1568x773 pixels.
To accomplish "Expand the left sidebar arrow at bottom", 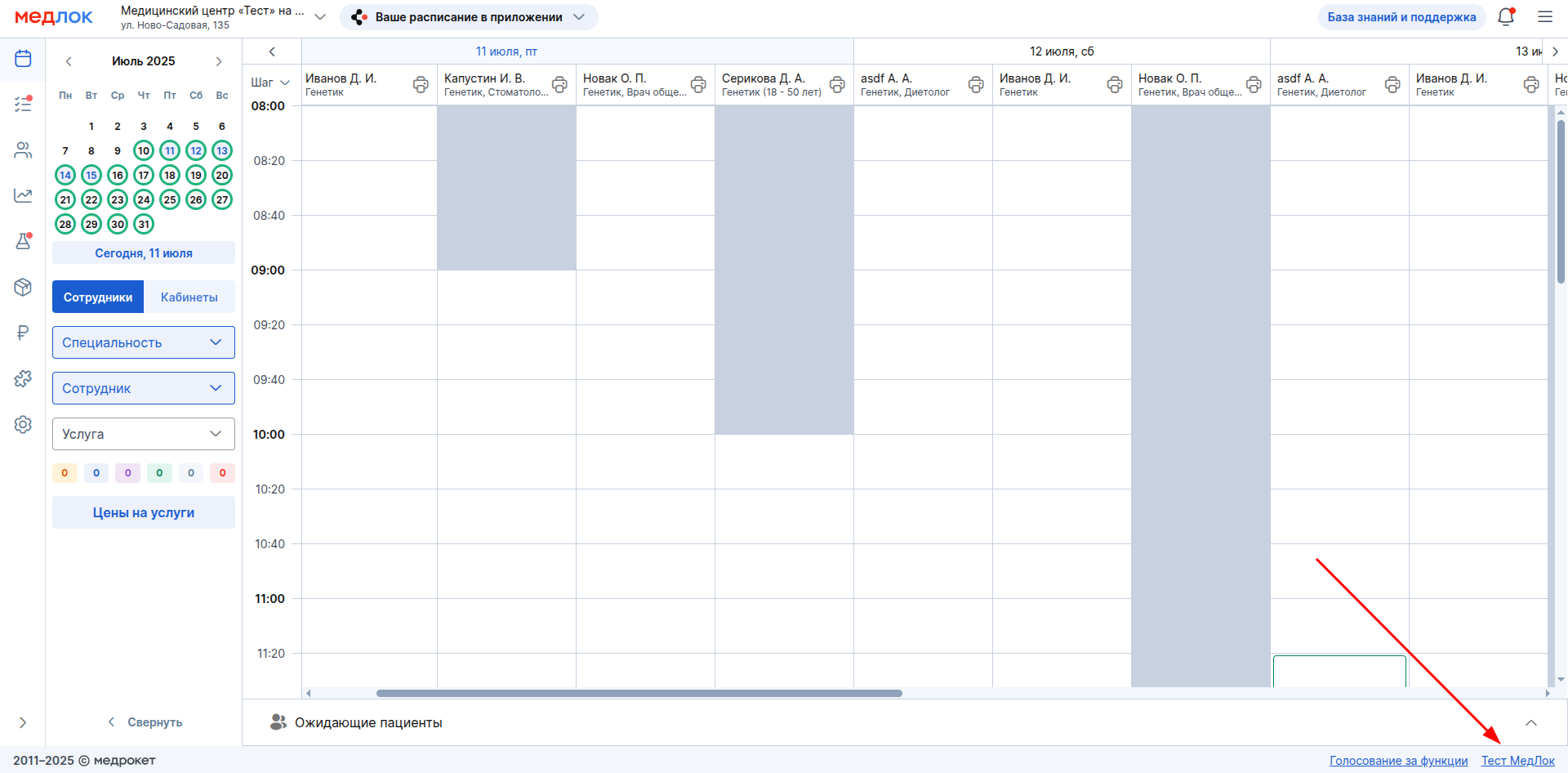I will pos(23,722).
